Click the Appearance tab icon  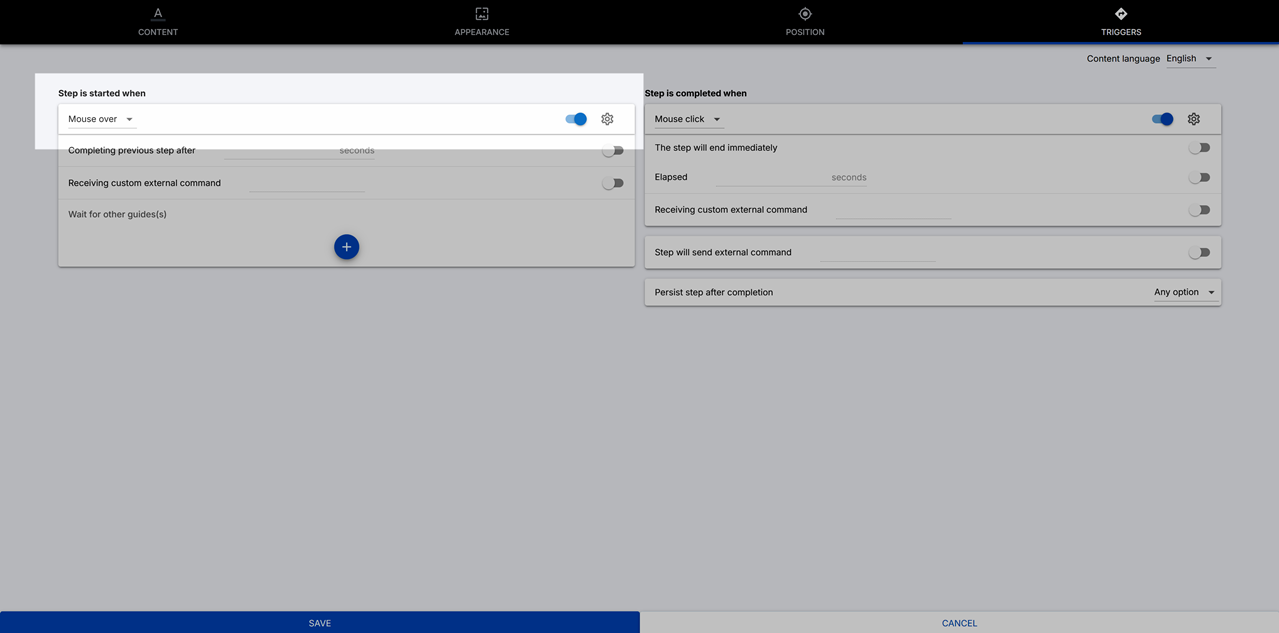tap(482, 14)
